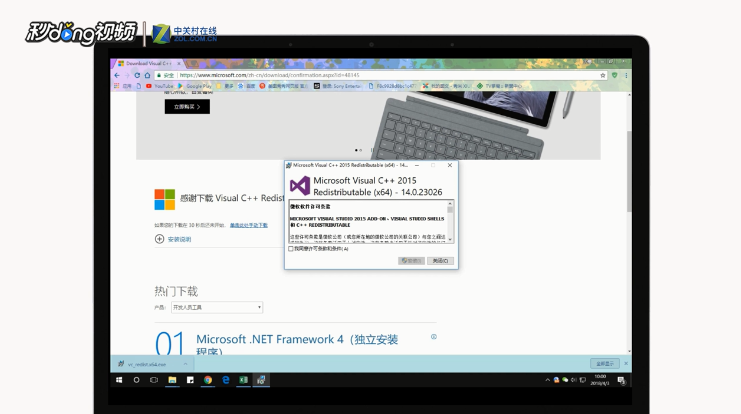The height and width of the screenshot is (414, 741).
Task: Open Microsoft .NET Framework 4 link
Action: tap(297, 345)
